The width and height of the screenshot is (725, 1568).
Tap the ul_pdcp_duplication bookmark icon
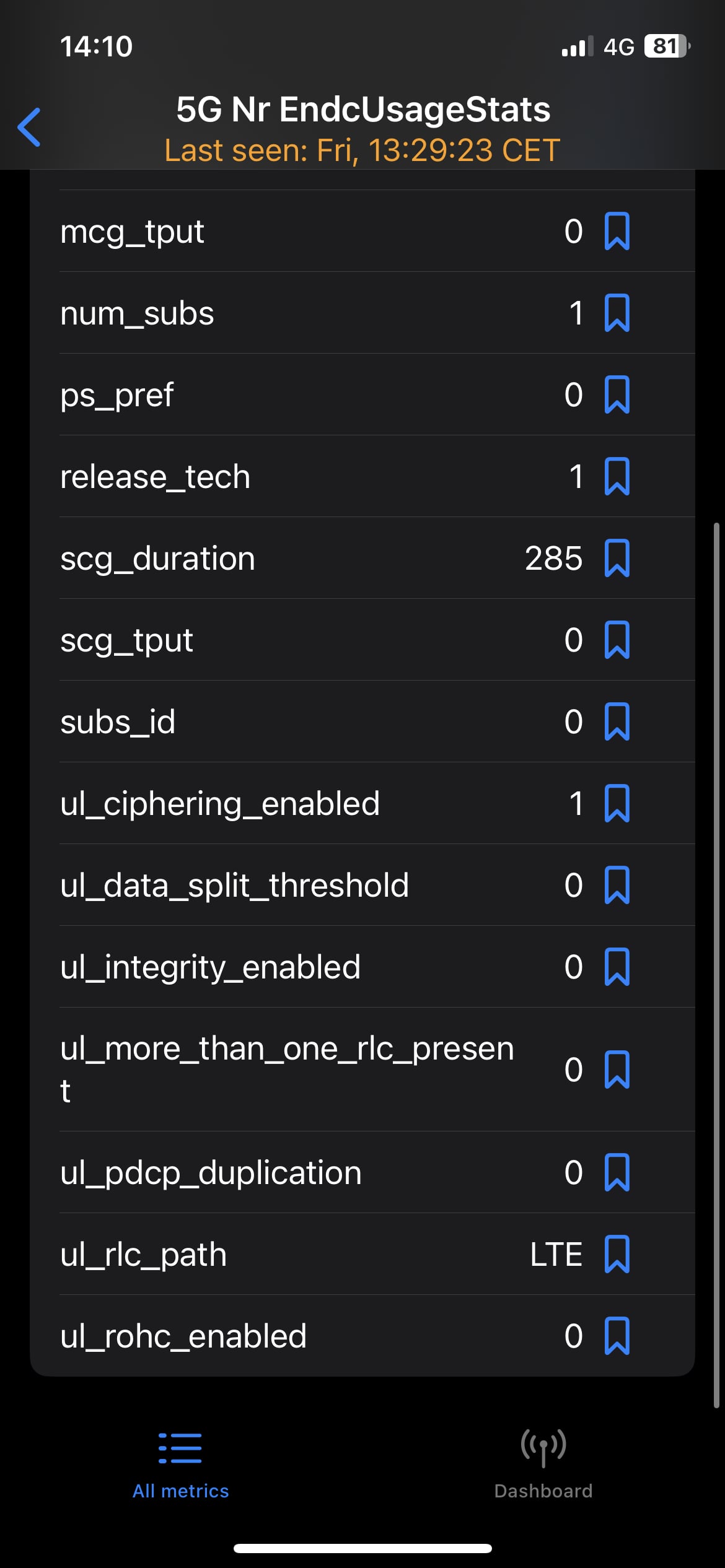[x=617, y=1172]
